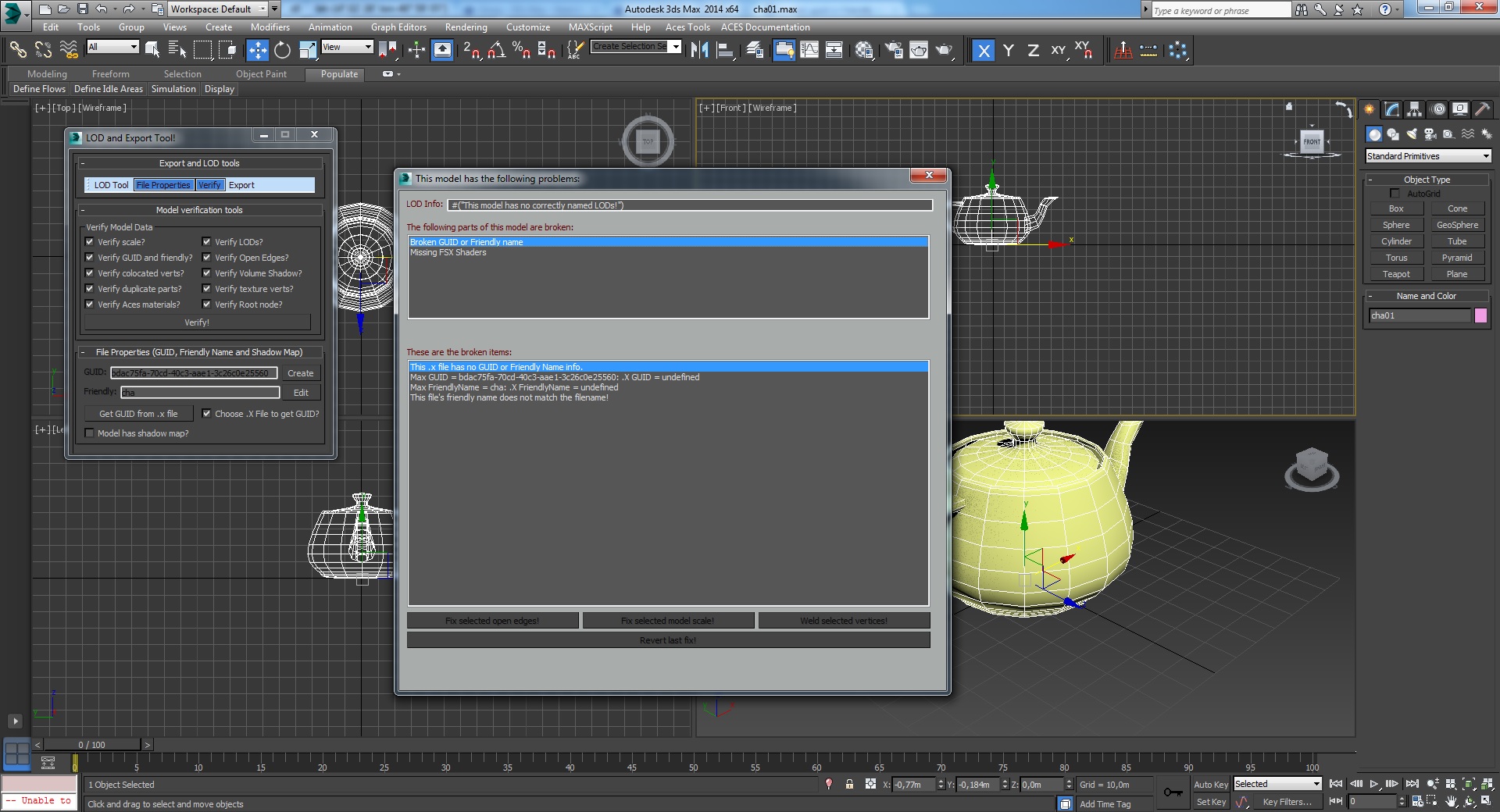This screenshot has width=1500, height=812.
Task: Click the time slider 0 / 100 handle
Action: (x=92, y=745)
